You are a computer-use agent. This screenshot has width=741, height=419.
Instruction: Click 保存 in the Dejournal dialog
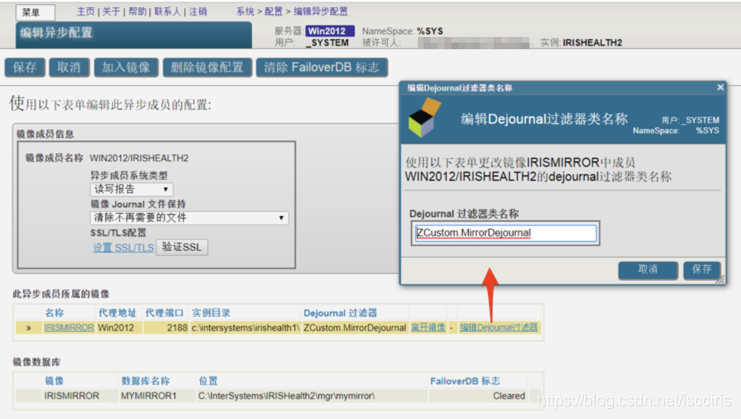coord(702,269)
